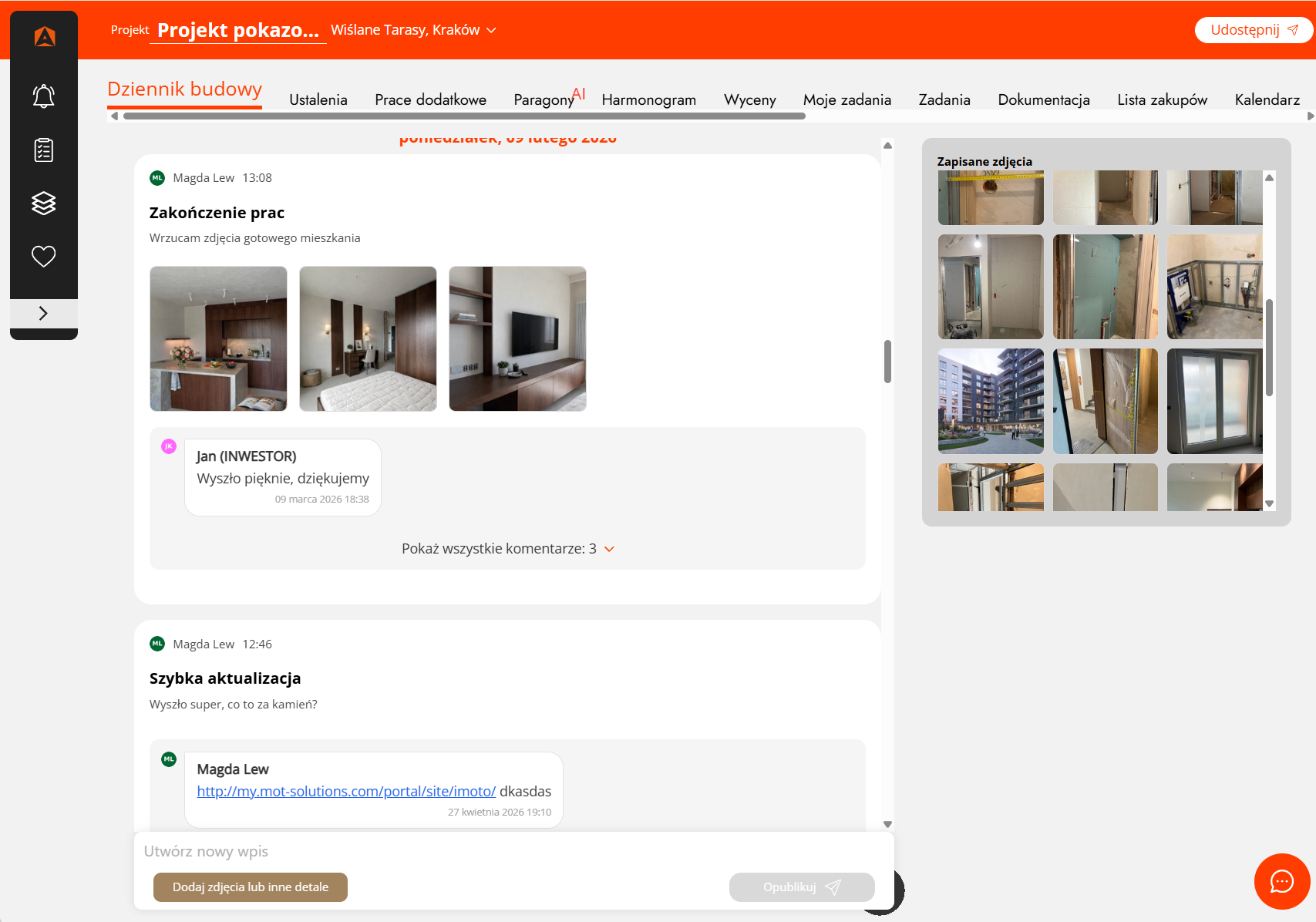Open saved photo of wooden entrance door
Image resolution: width=1316 pixels, height=922 pixels.
(1106, 401)
